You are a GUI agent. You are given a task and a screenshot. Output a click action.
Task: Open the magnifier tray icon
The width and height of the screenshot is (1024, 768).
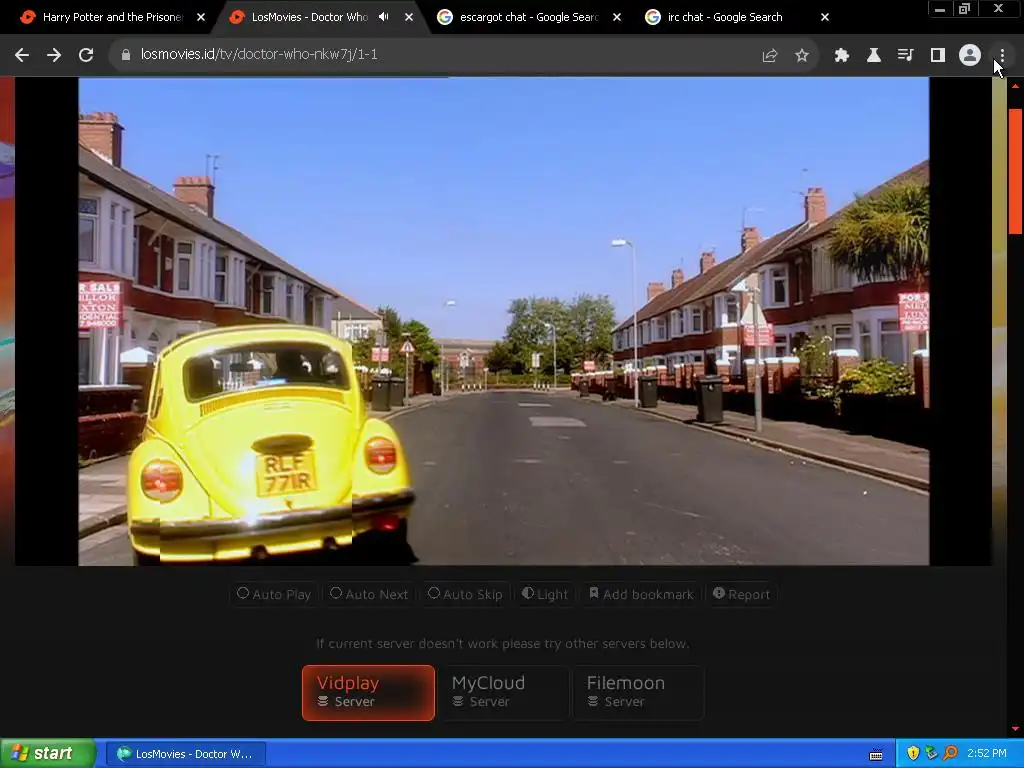pyautogui.click(x=950, y=754)
